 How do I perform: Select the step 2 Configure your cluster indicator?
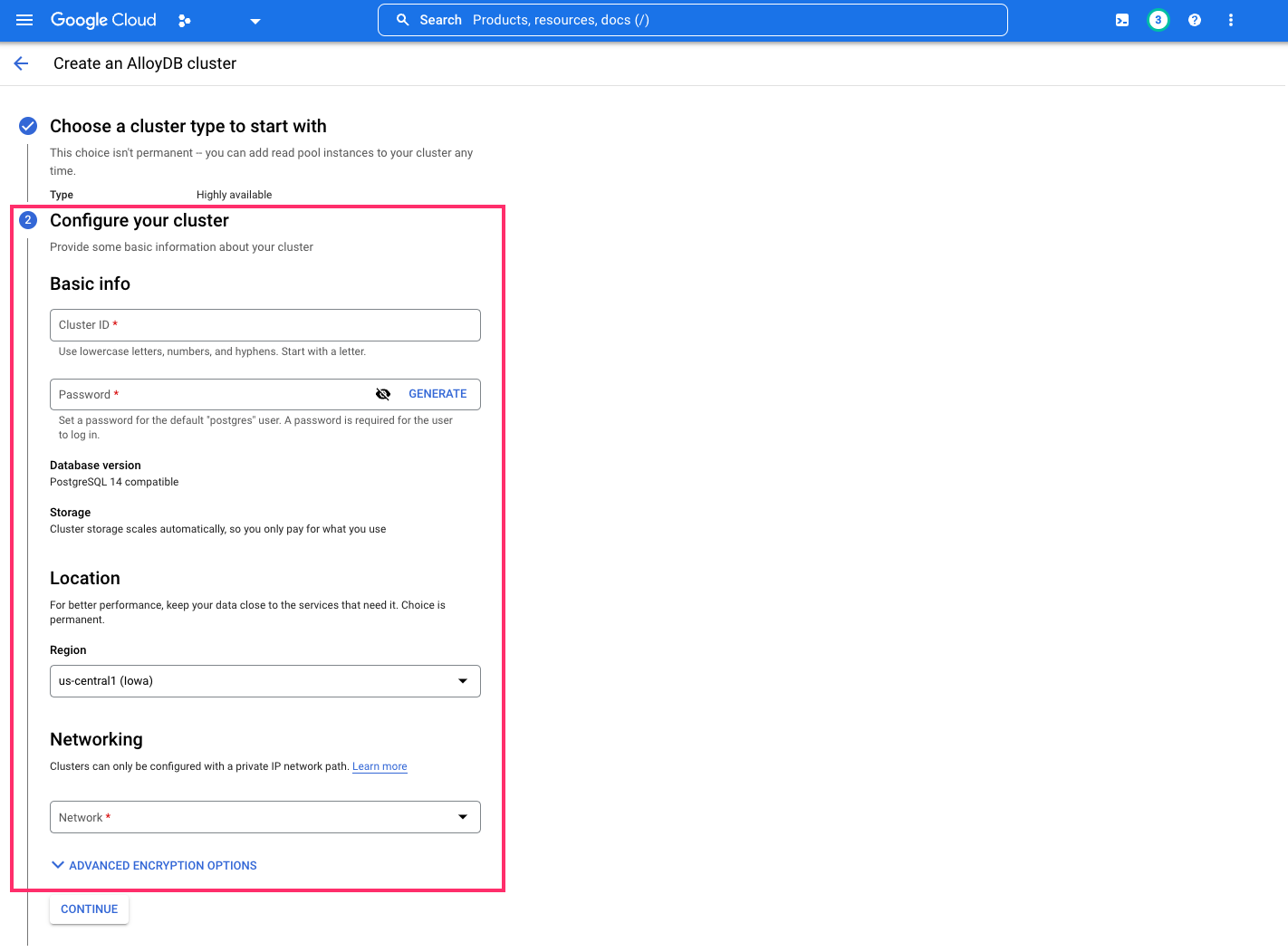click(27, 220)
